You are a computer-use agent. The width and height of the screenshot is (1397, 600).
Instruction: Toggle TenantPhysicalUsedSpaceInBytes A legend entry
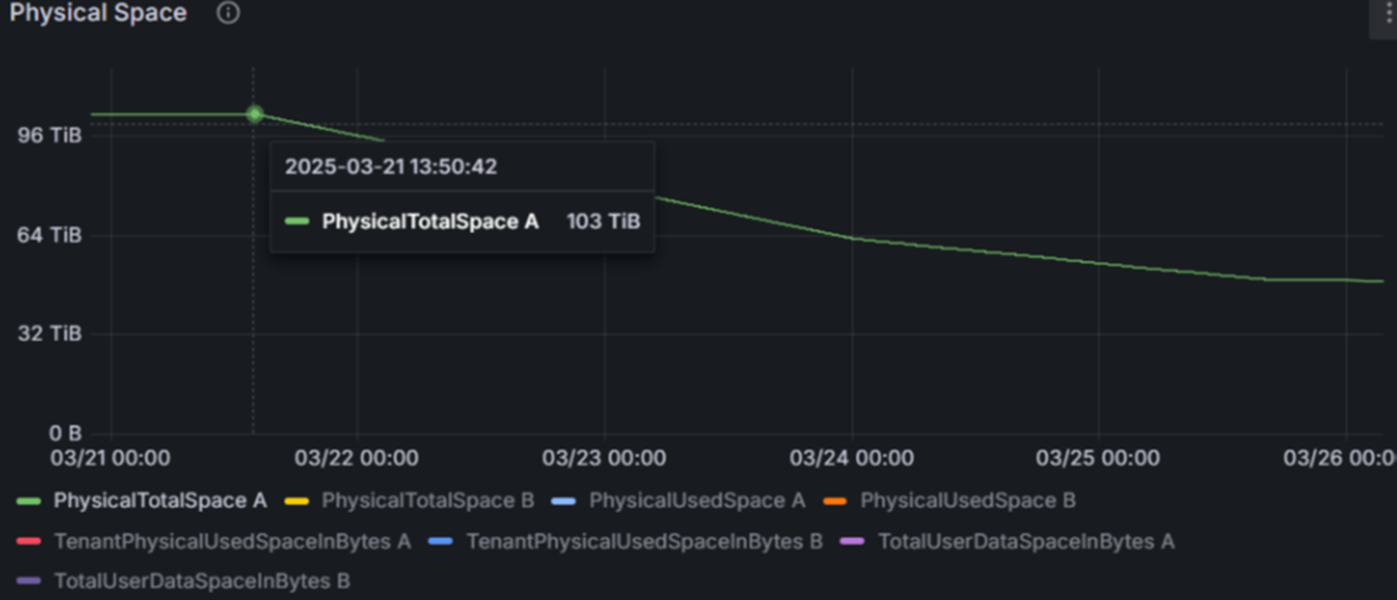pos(232,542)
